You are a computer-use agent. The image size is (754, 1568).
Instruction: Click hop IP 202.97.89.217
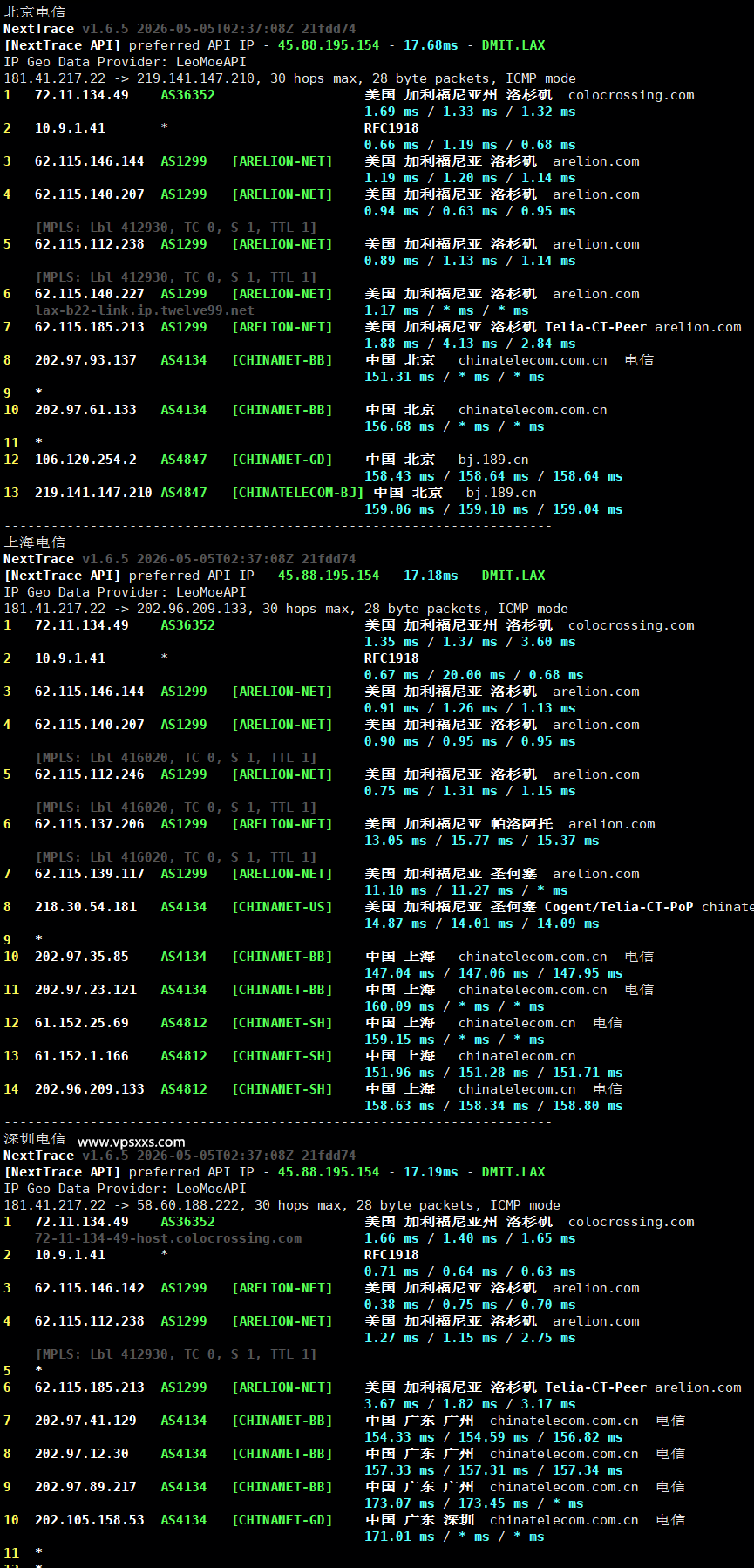pyautogui.click(x=85, y=1487)
